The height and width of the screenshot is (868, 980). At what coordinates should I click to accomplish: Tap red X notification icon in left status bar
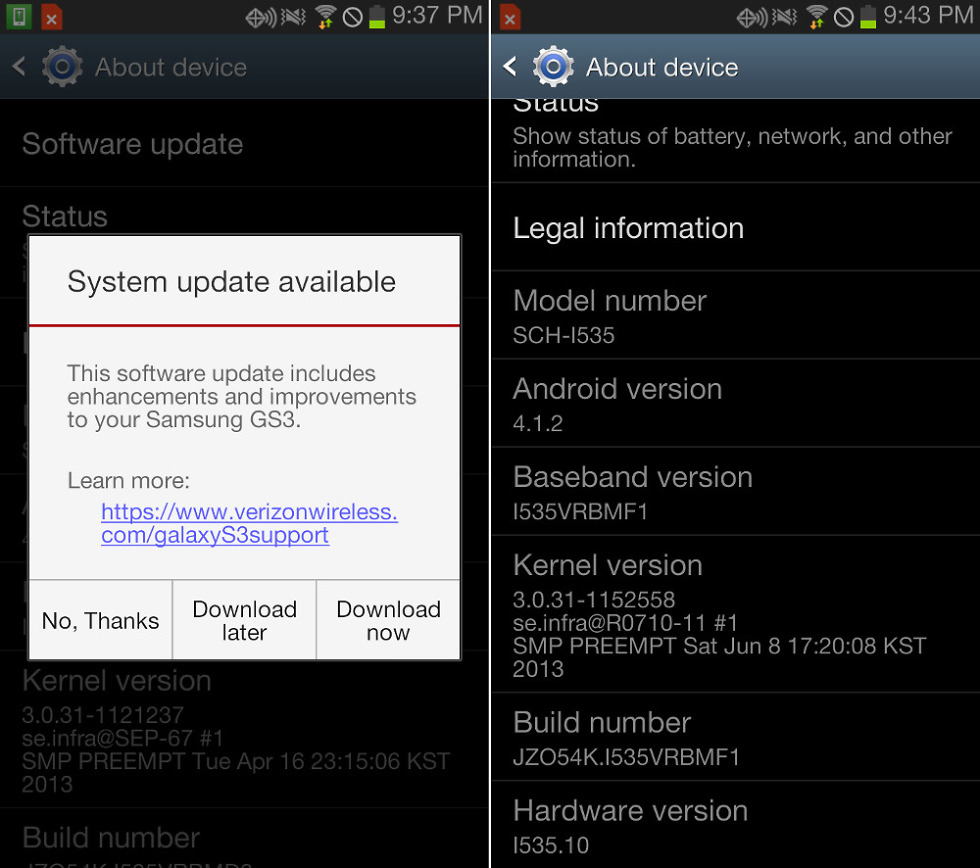tap(51, 17)
